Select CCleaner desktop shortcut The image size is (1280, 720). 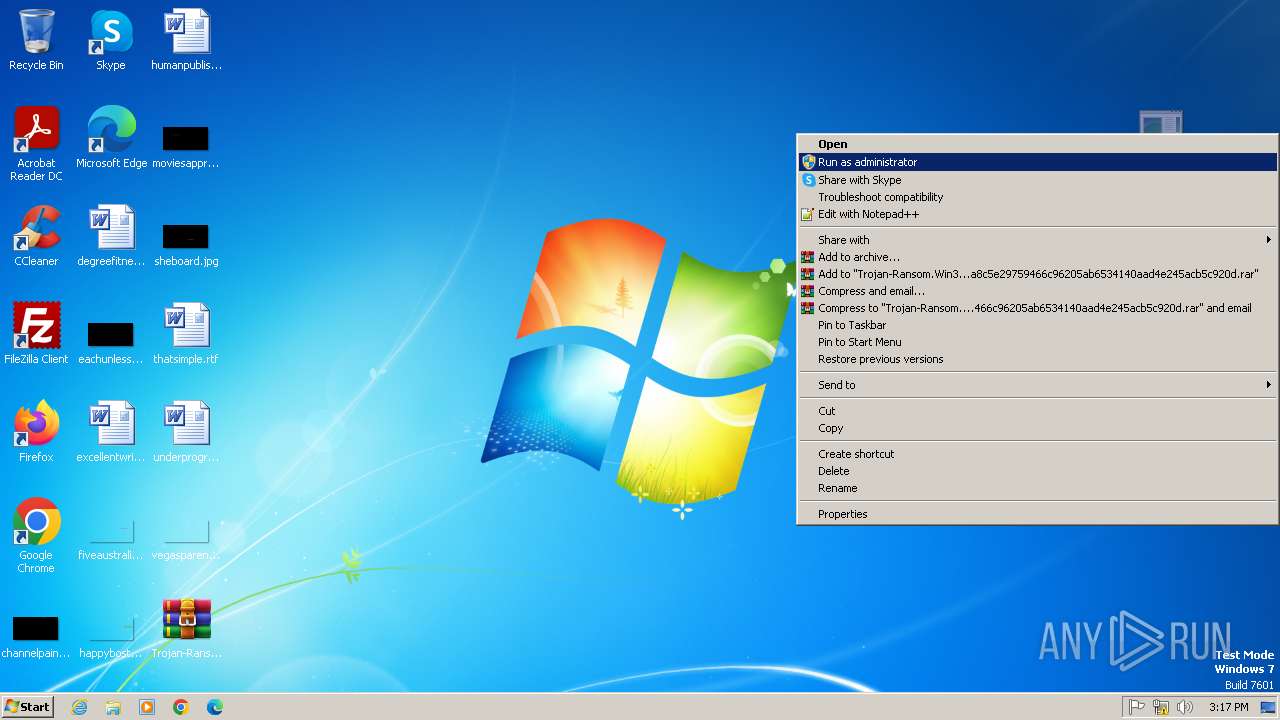pyautogui.click(x=36, y=236)
